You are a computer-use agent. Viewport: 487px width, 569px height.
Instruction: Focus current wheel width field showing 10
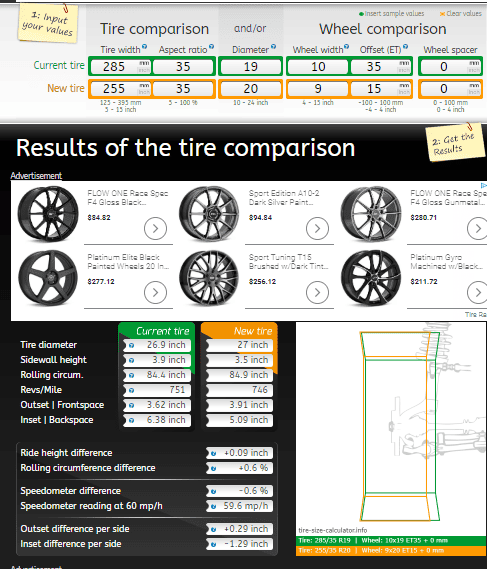click(x=318, y=67)
